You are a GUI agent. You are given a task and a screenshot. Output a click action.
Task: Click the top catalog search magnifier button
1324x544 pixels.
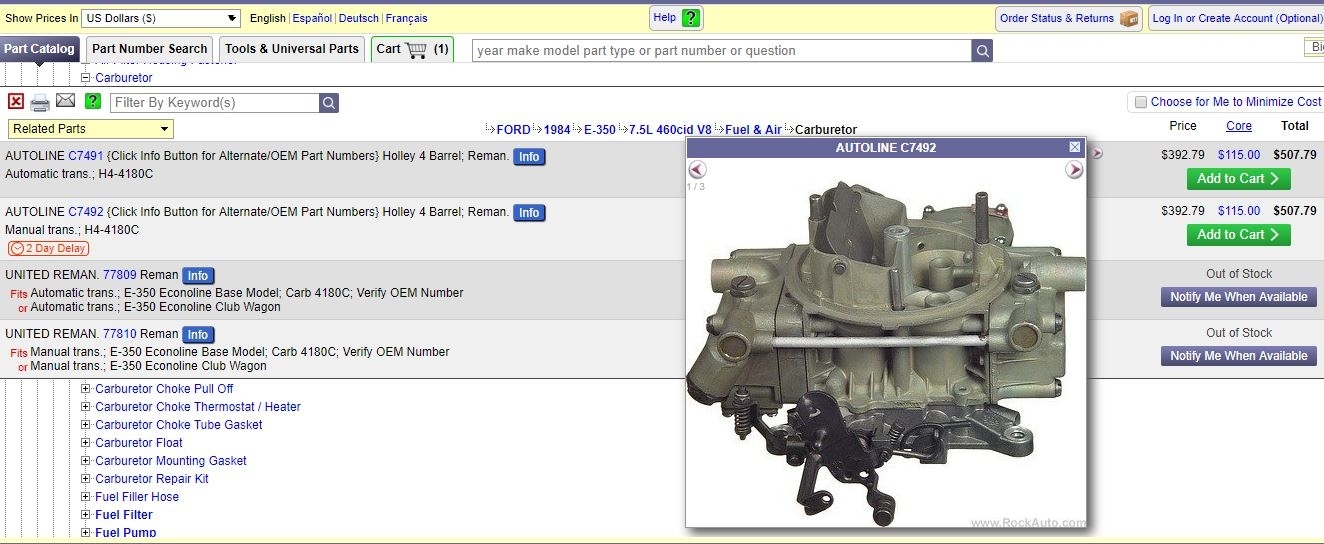(x=982, y=51)
